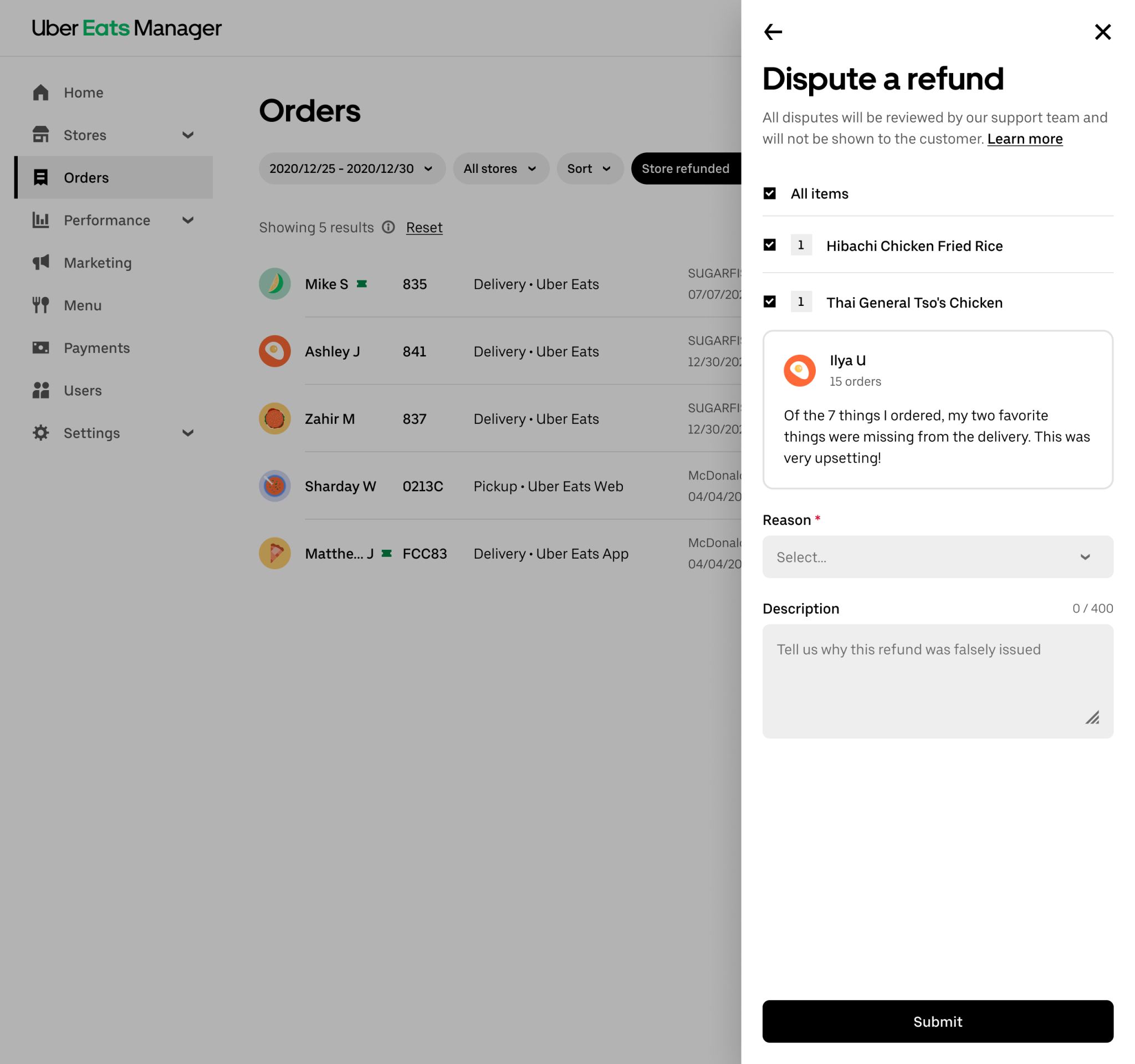The width and height of the screenshot is (1135, 1064).
Task: Open the All stores filter dropdown
Action: click(x=500, y=168)
